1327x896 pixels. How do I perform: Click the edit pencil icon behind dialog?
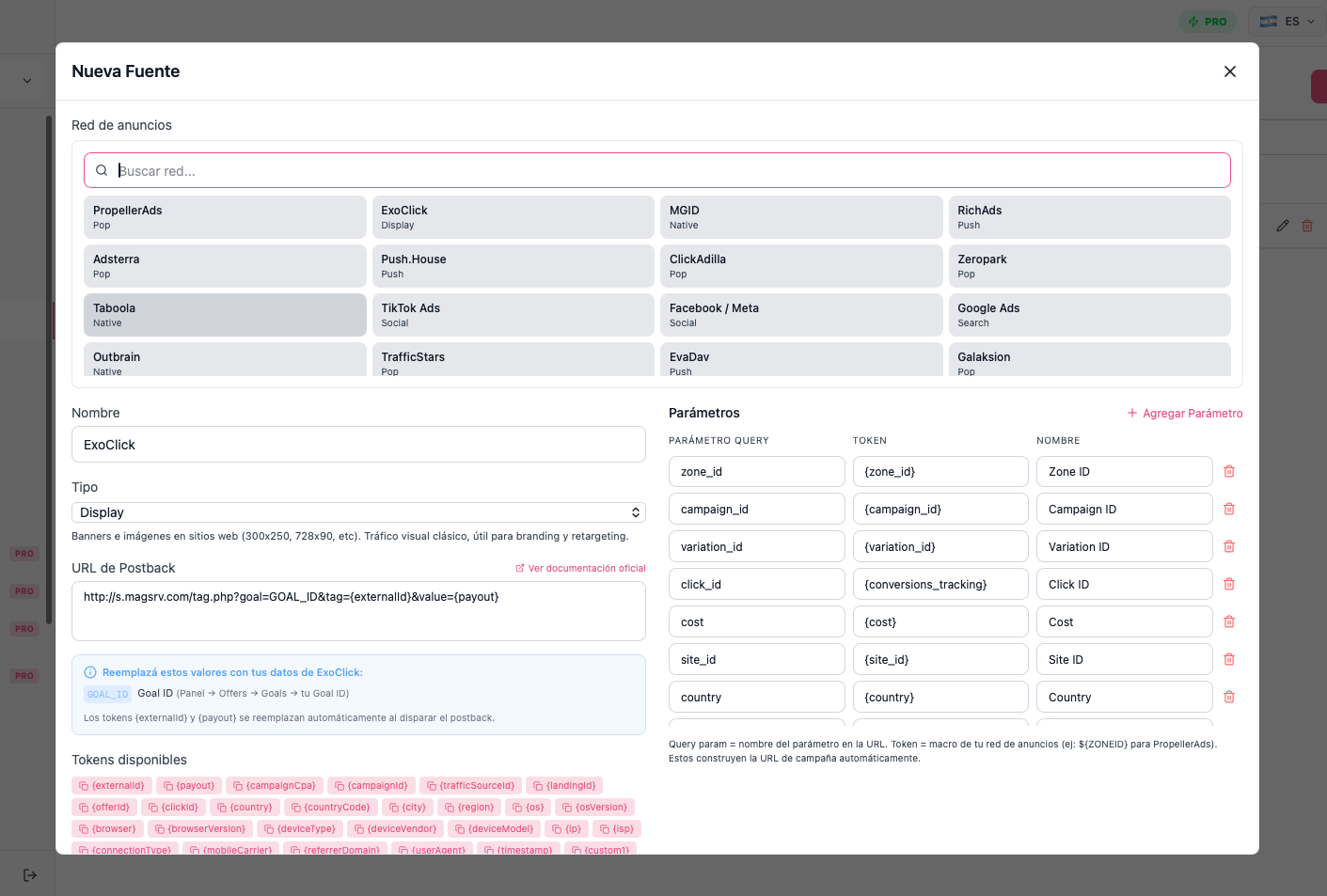pos(1282,226)
